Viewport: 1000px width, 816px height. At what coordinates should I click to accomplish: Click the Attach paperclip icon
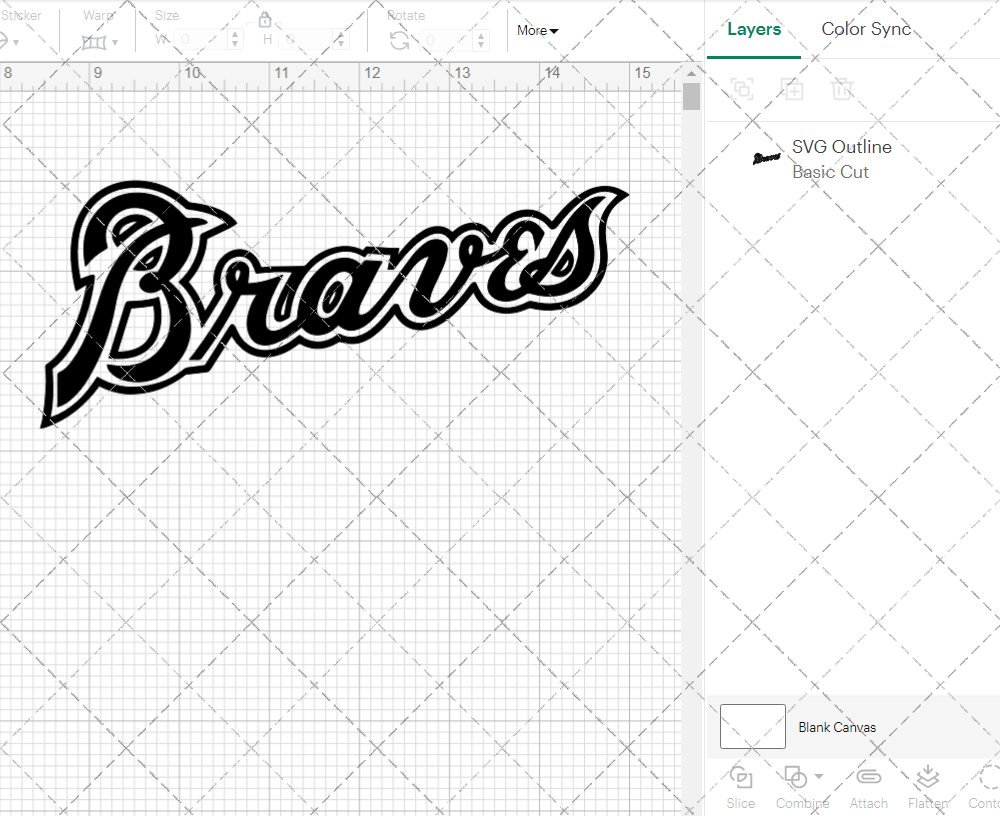(868, 777)
